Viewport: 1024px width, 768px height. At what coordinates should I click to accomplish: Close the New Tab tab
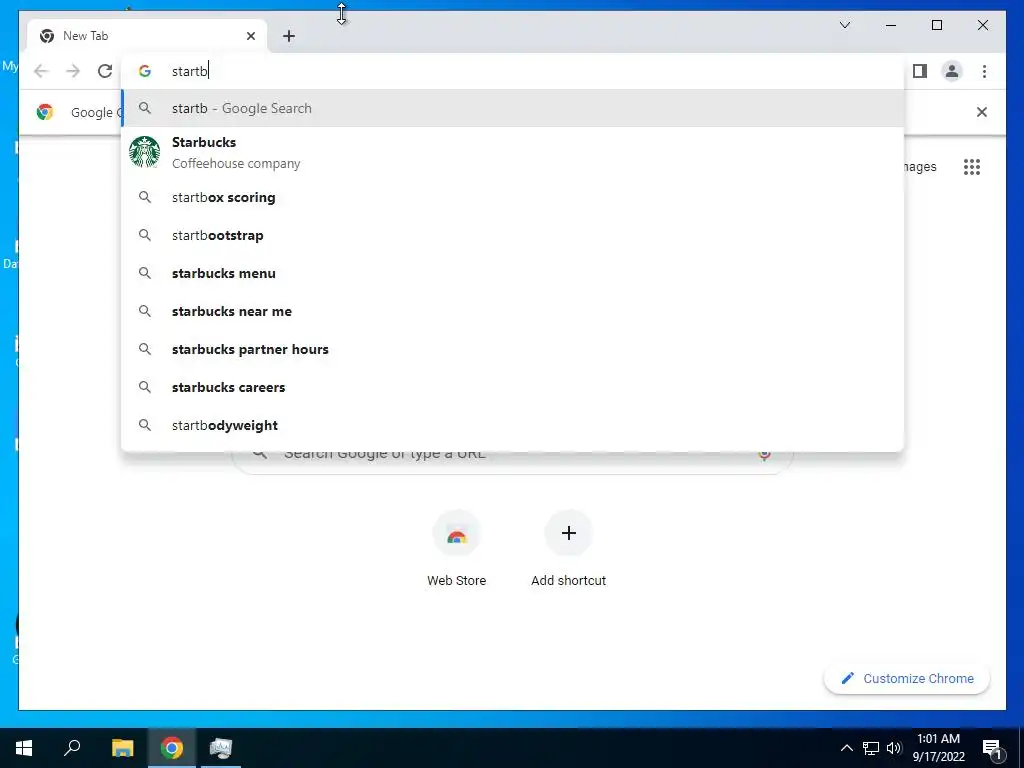point(251,36)
